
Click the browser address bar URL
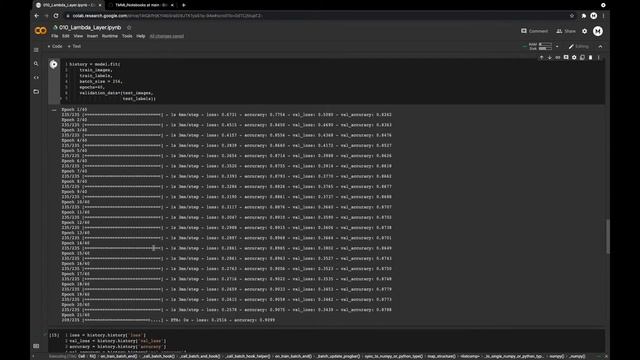167,16
